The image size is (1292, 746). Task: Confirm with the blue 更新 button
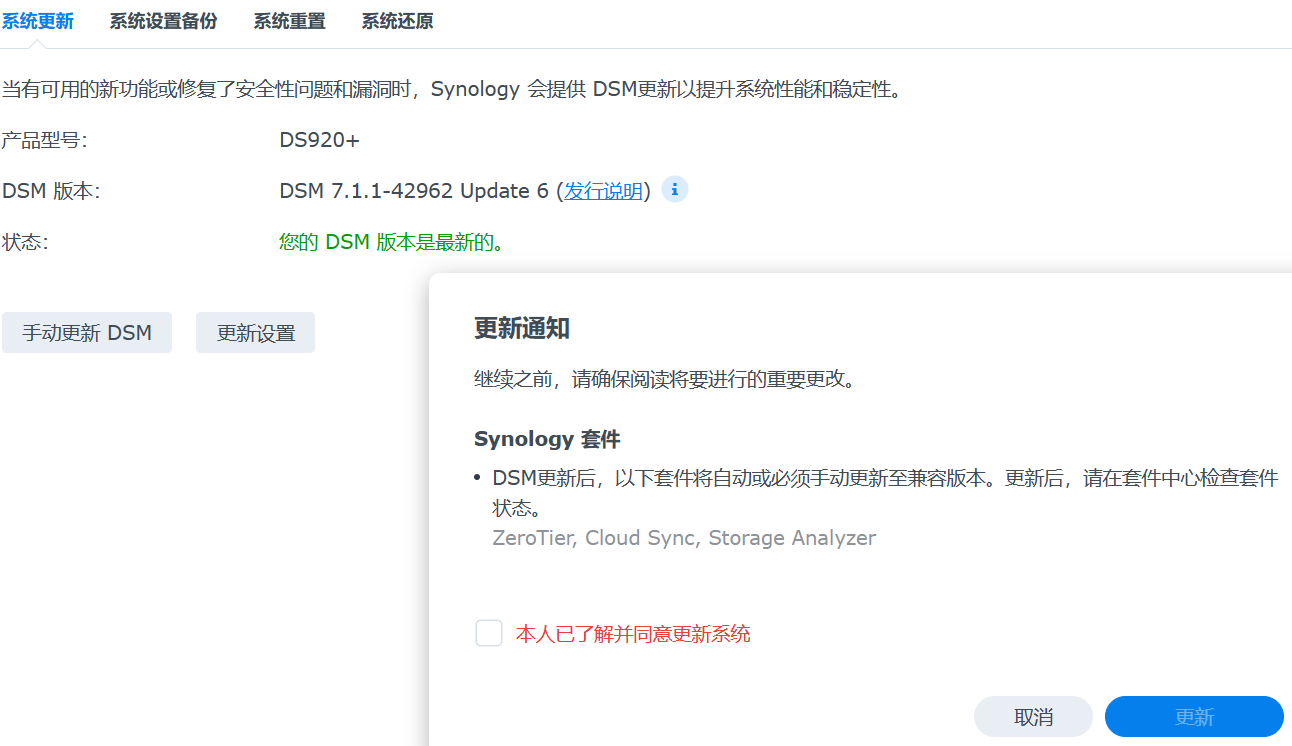click(x=1194, y=717)
